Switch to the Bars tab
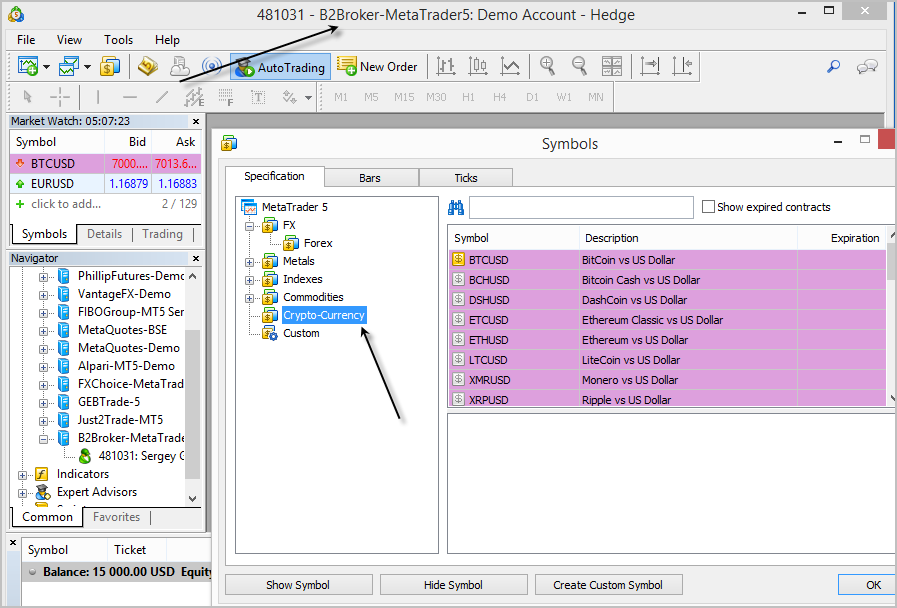 [x=370, y=178]
